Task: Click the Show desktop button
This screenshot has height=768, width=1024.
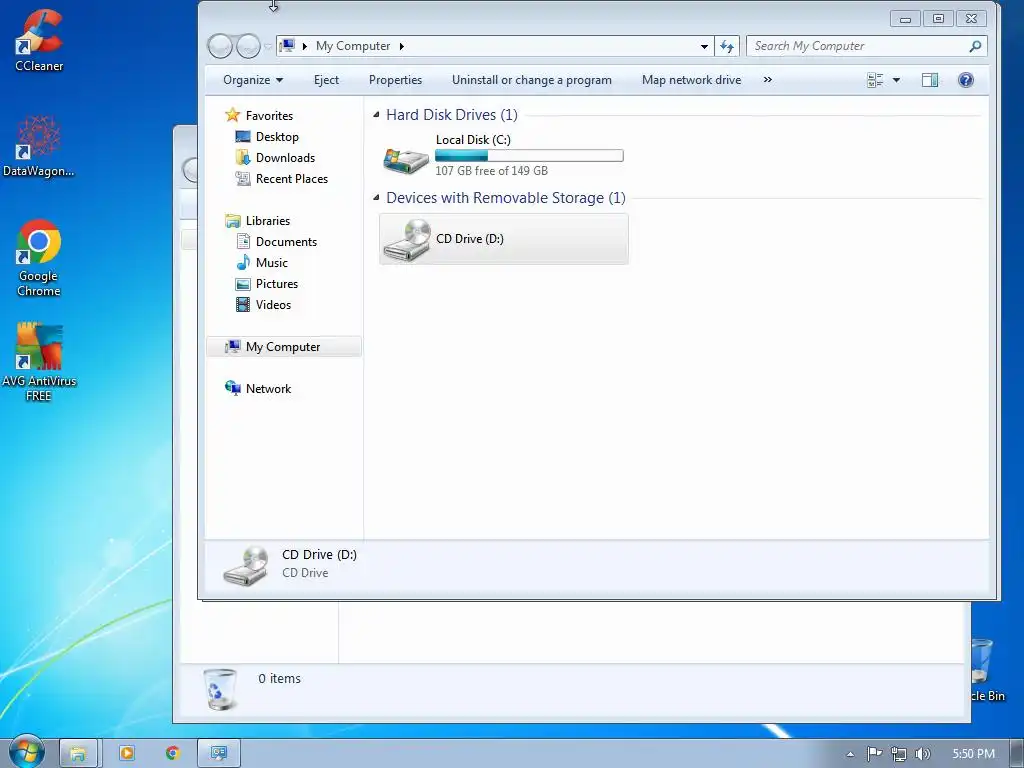Action: click(1017, 754)
